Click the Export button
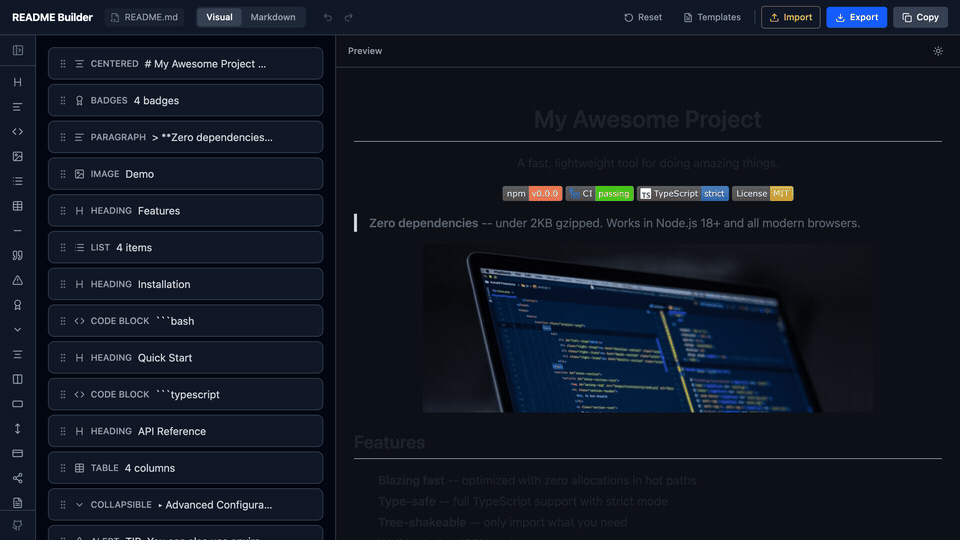The width and height of the screenshot is (960, 540). (857, 17)
